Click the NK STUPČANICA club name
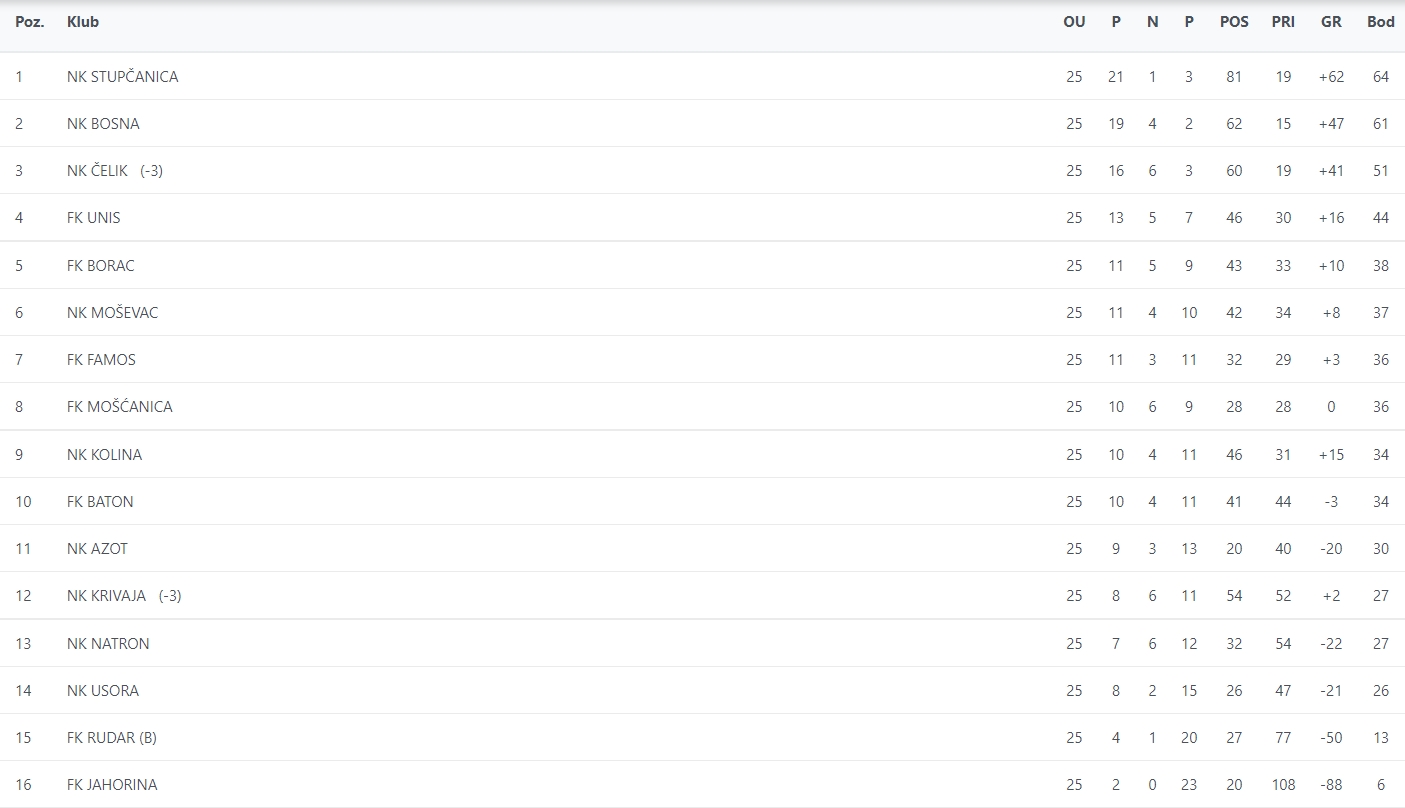1405x808 pixels. pos(122,77)
